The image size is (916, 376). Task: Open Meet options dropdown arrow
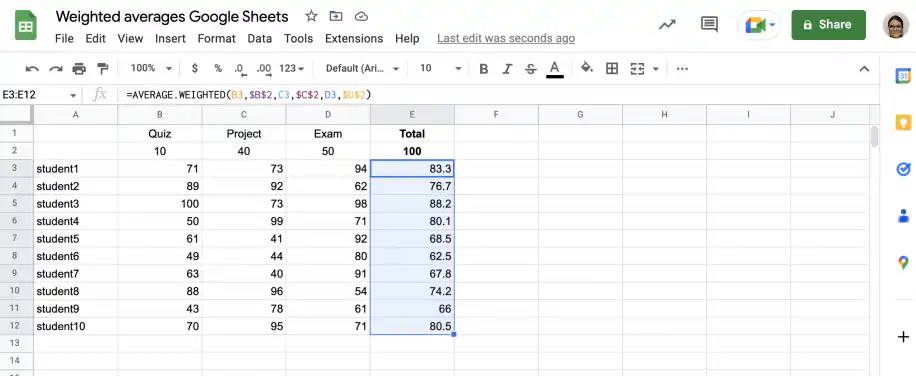coord(772,25)
